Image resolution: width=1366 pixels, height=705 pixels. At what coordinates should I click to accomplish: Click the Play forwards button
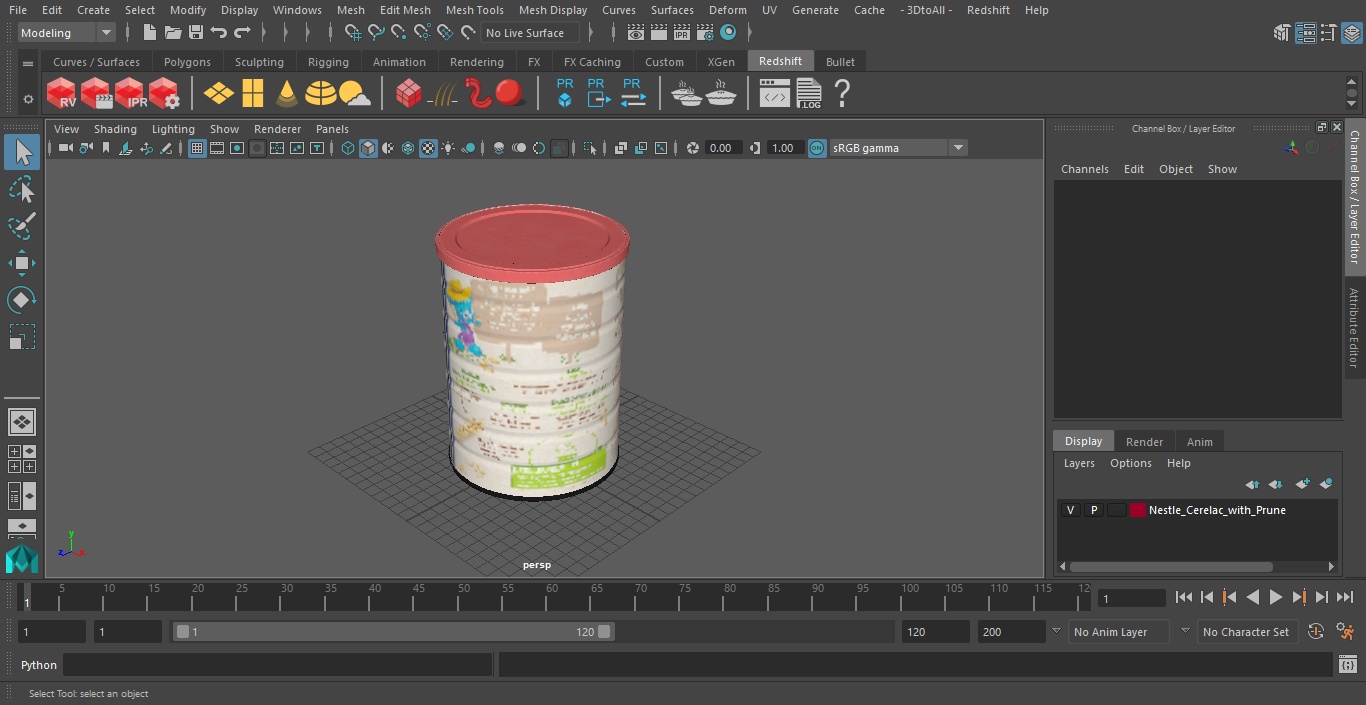1275,597
